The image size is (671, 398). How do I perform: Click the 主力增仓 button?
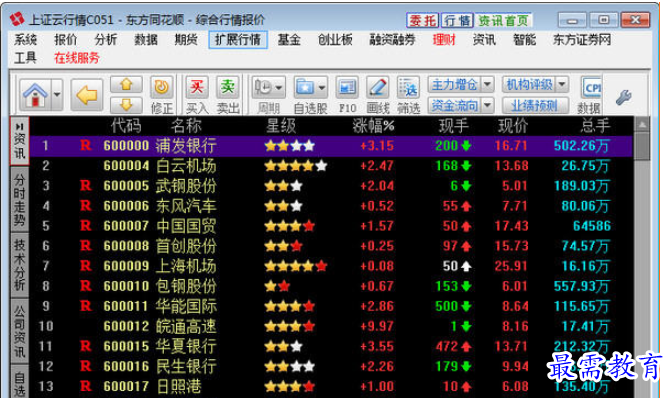point(454,84)
